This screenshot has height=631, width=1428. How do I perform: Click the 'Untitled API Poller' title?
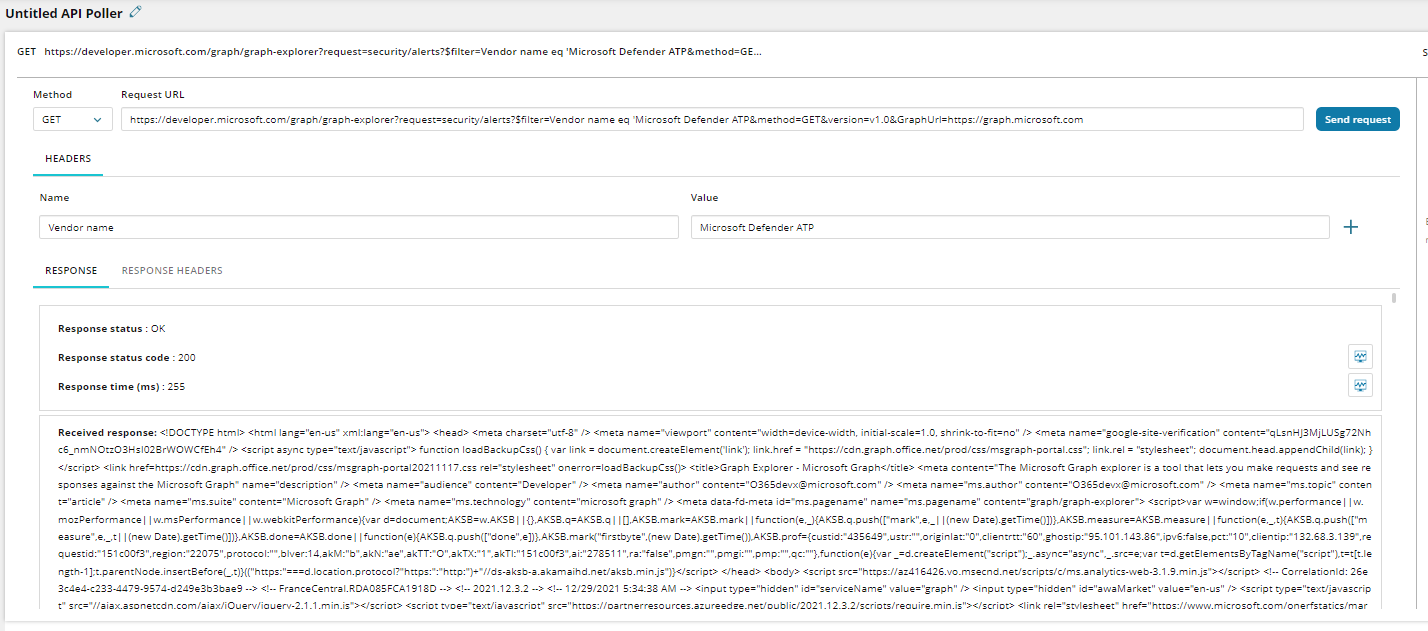click(x=65, y=13)
